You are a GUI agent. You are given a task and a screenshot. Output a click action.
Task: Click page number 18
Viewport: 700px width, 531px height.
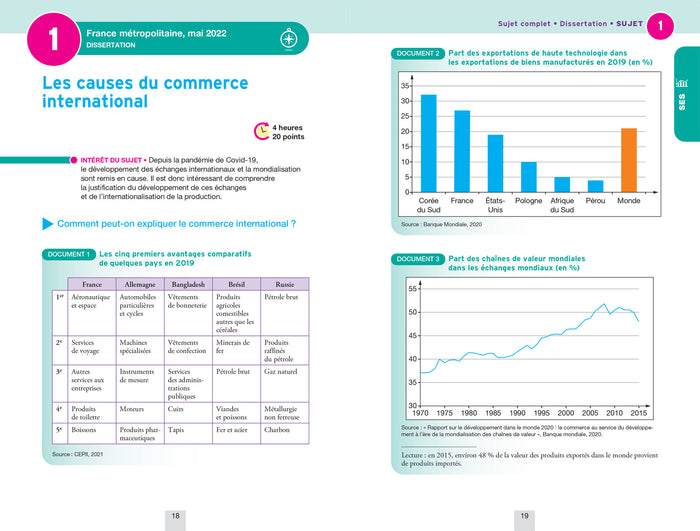[175, 516]
